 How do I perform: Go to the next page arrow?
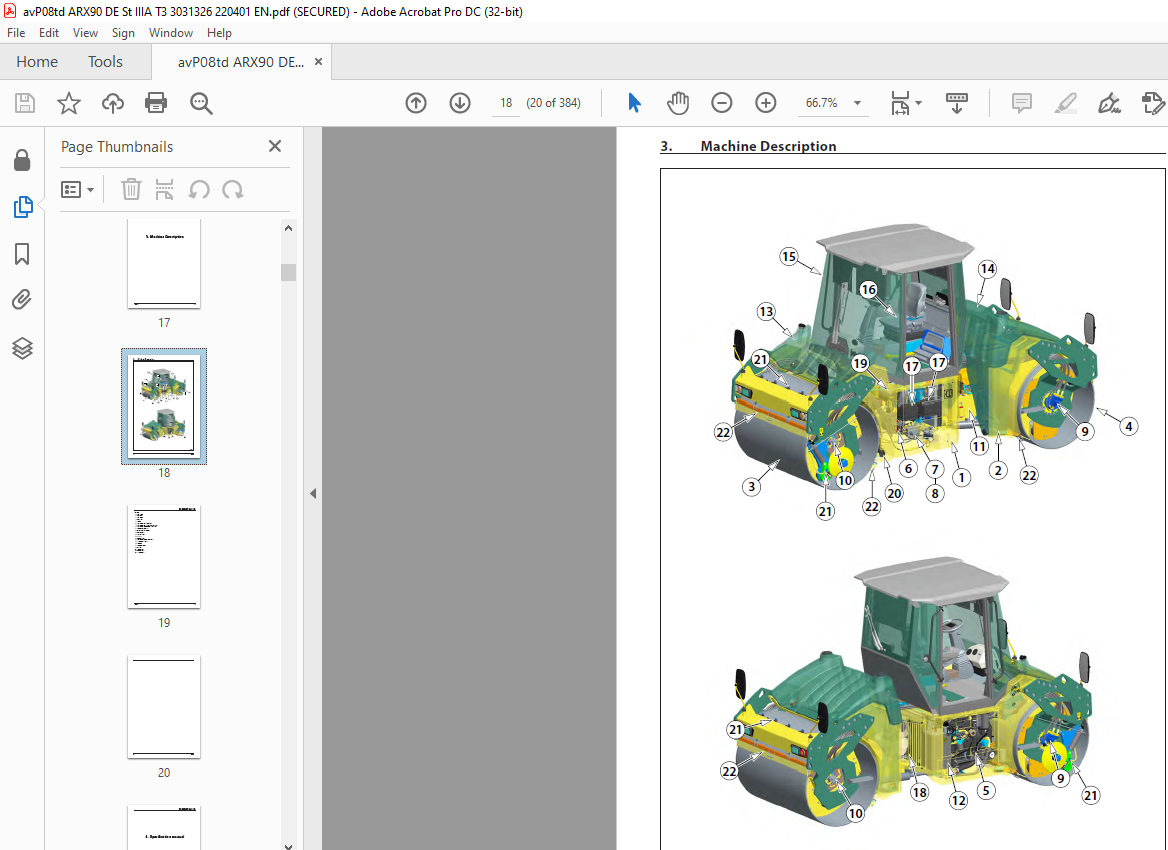click(460, 103)
